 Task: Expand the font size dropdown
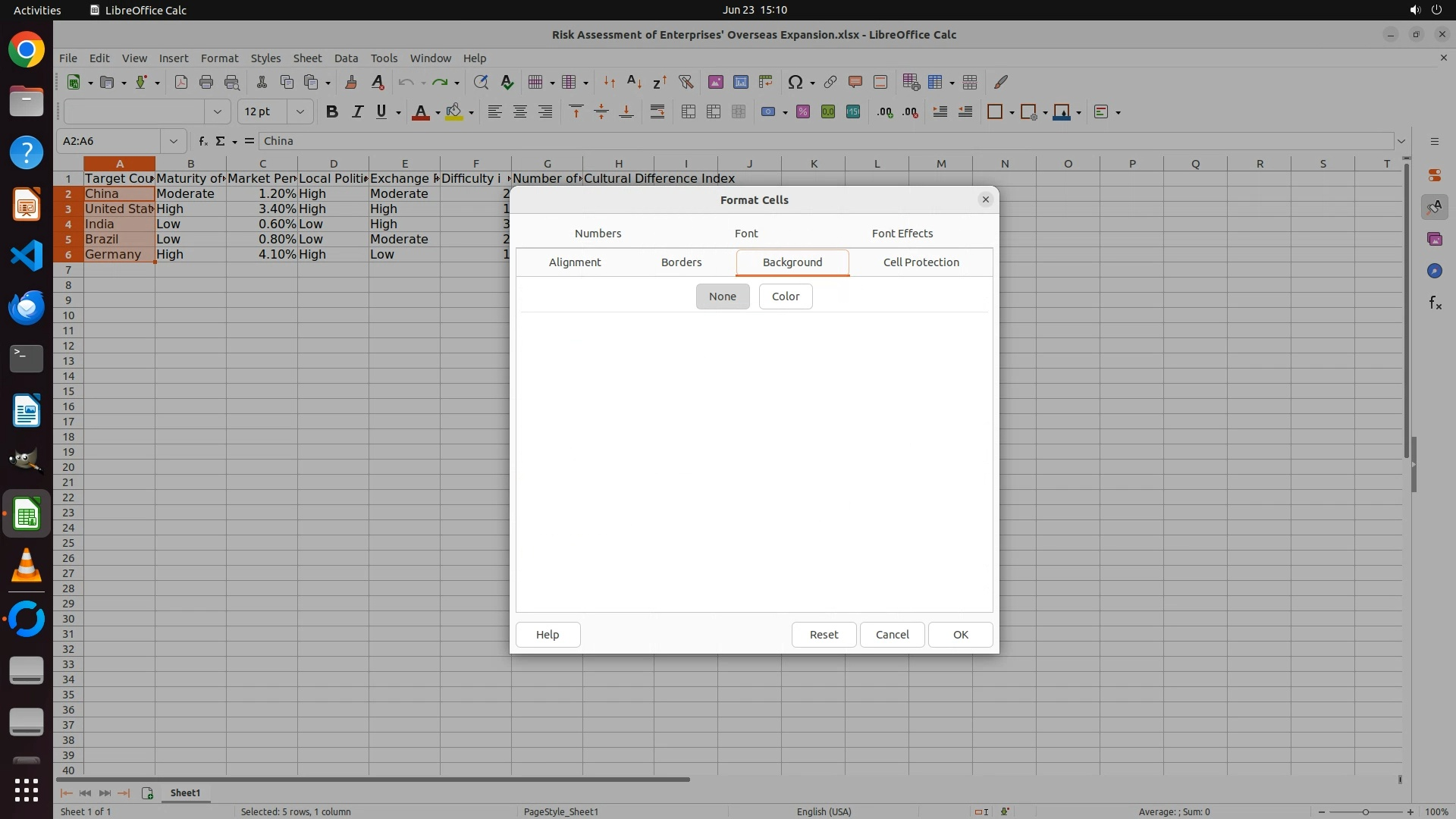click(x=300, y=111)
